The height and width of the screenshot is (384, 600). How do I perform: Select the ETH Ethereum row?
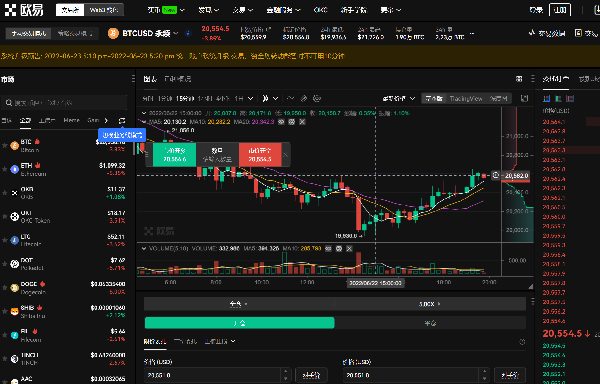[x=64, y=169]
